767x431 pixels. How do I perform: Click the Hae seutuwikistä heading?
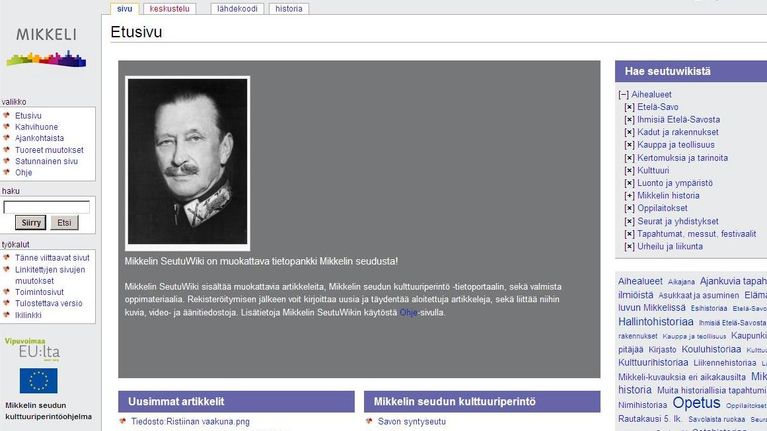(x=668, y=71)
